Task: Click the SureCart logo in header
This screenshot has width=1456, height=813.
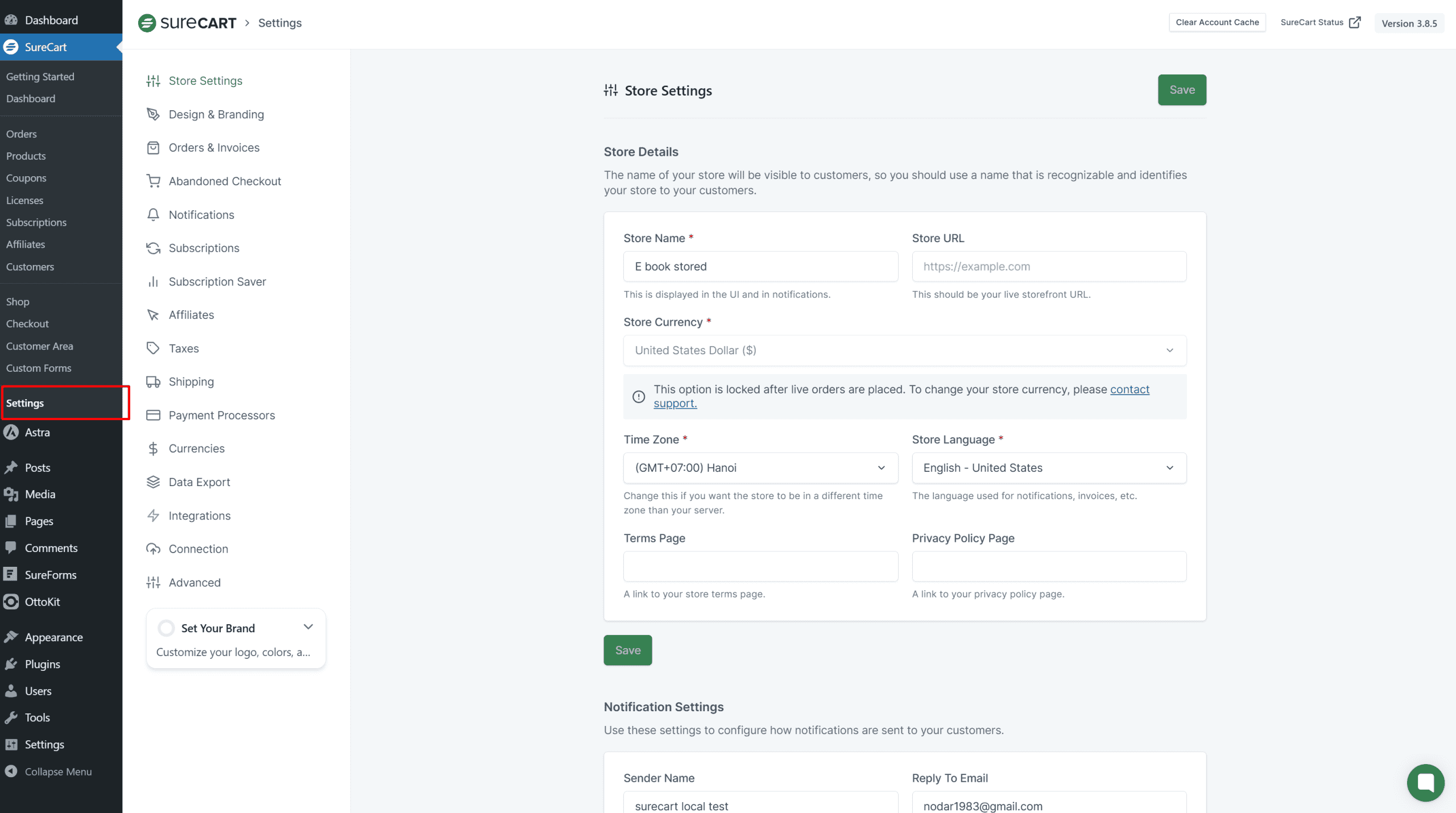Action: (x=187, y=23)
